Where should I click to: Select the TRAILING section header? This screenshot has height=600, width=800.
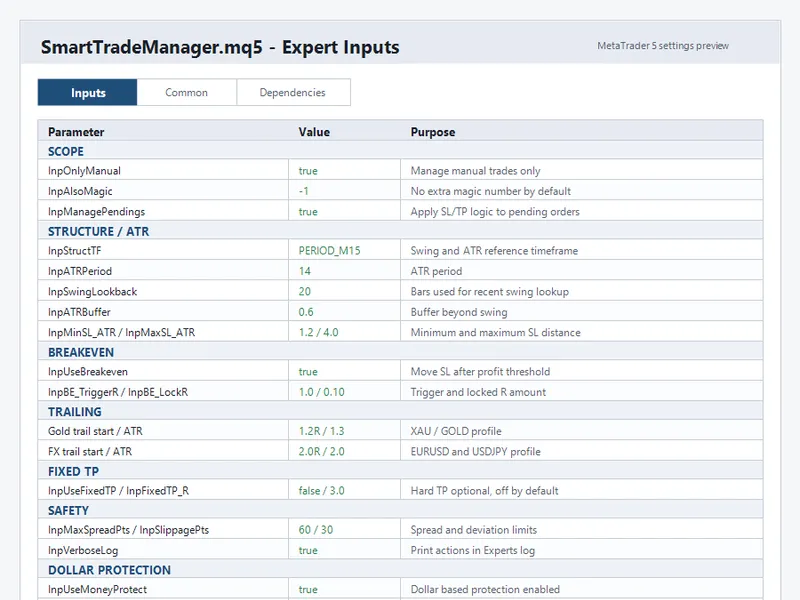pyautogui.click(x=401, y=412)
